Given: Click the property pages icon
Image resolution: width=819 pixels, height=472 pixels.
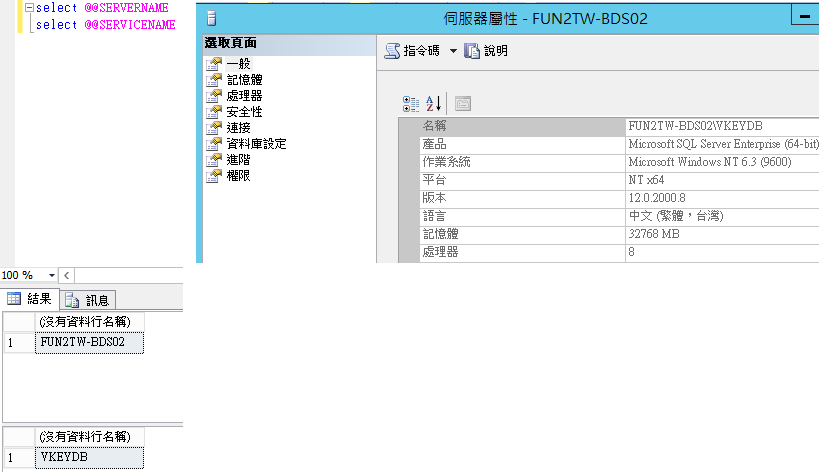Looking at the screenshot, I should (x=463, y=104).
